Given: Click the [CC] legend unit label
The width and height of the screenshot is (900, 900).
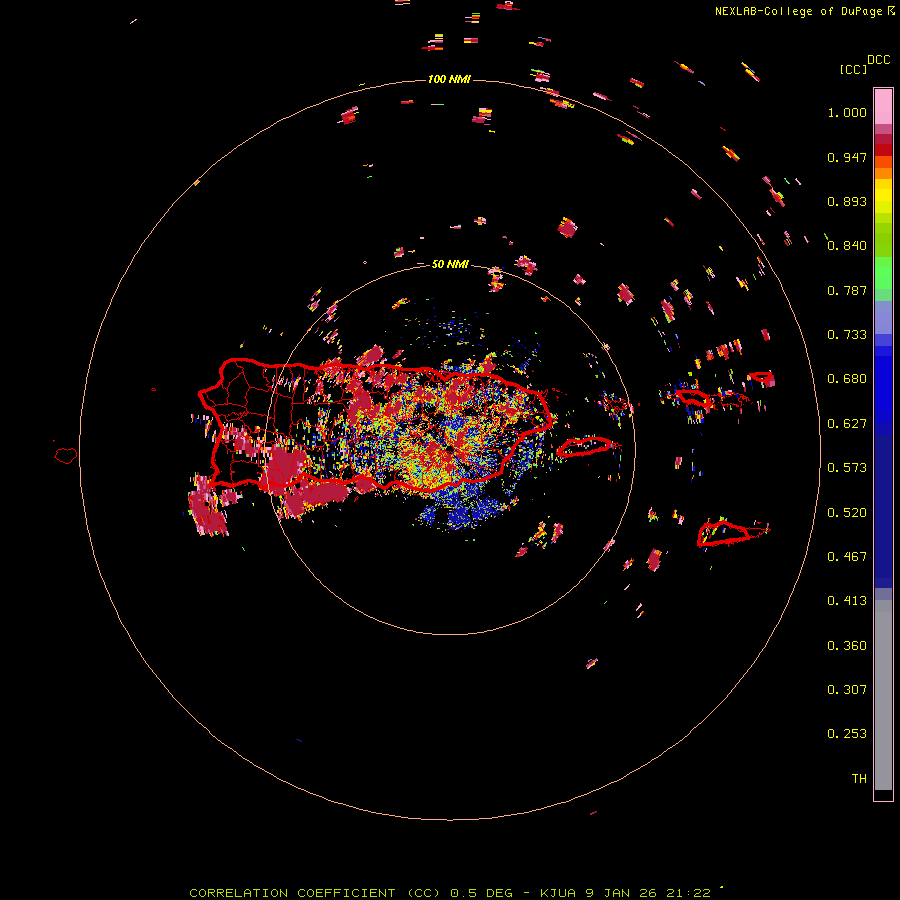Looking at the screenshot, I should (x=853, y=69).
